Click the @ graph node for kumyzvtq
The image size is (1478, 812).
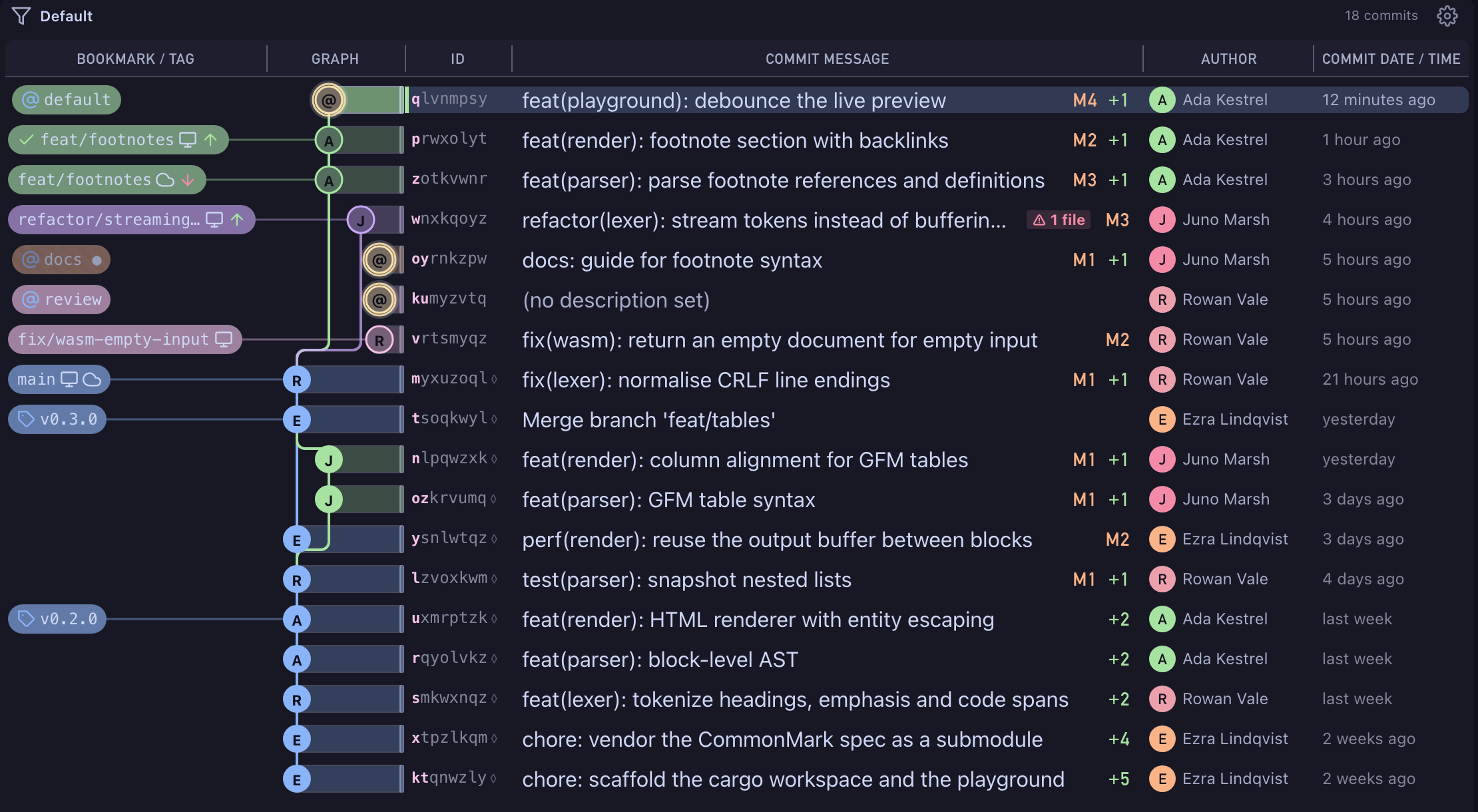coord(379,300)
